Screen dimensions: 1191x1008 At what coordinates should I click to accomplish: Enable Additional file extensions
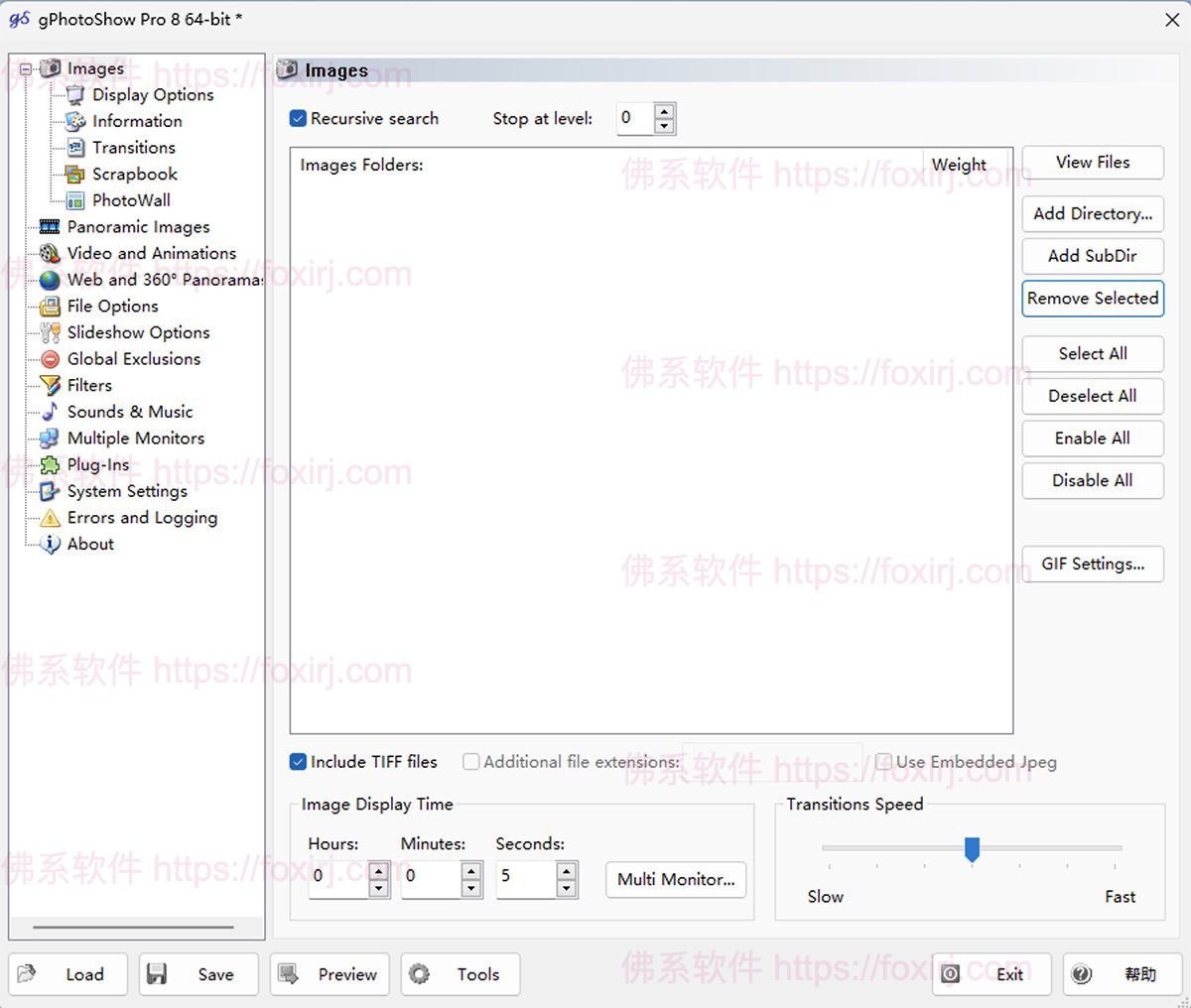(x=470, y=762)
